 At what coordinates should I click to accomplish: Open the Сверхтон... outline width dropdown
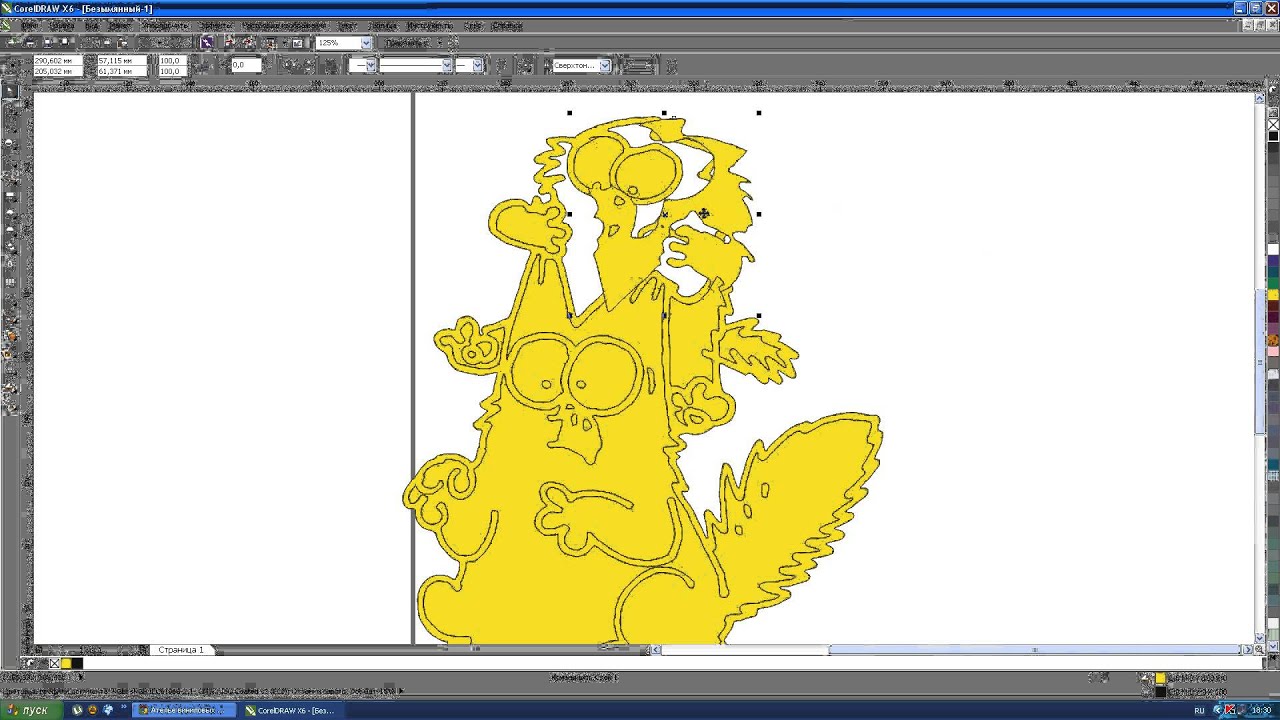605,65
